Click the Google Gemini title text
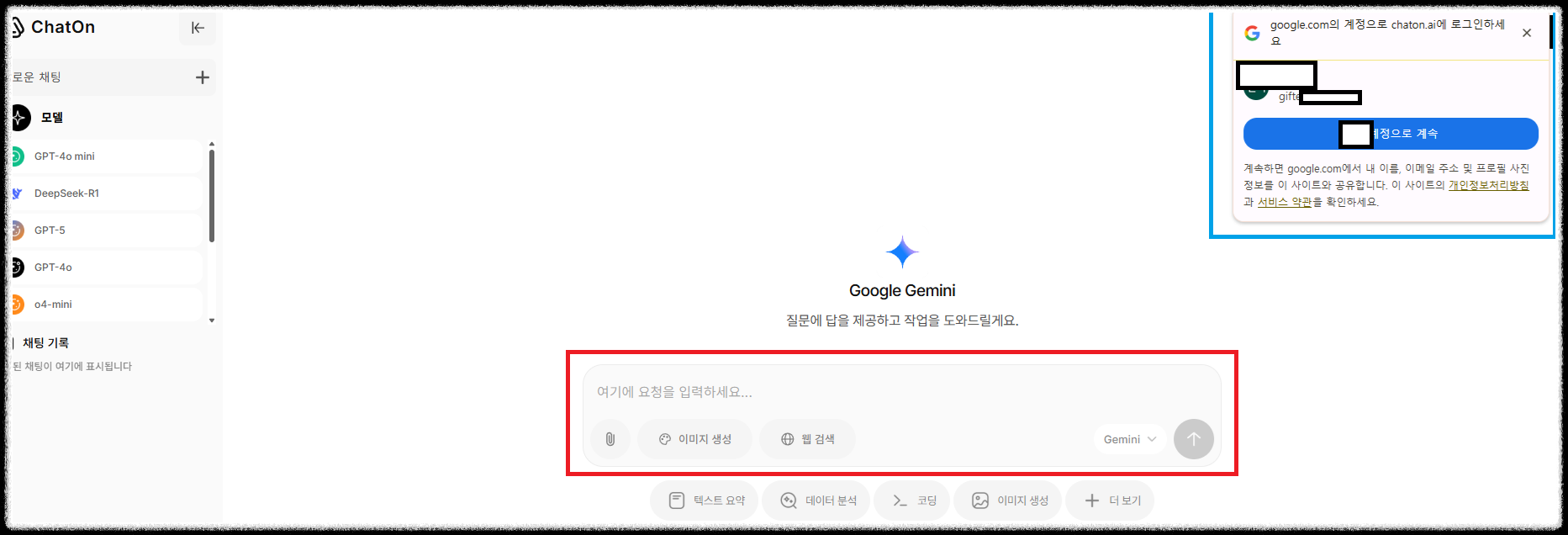The width and height of the screenshot is (1568, 535). click(902, 290)
